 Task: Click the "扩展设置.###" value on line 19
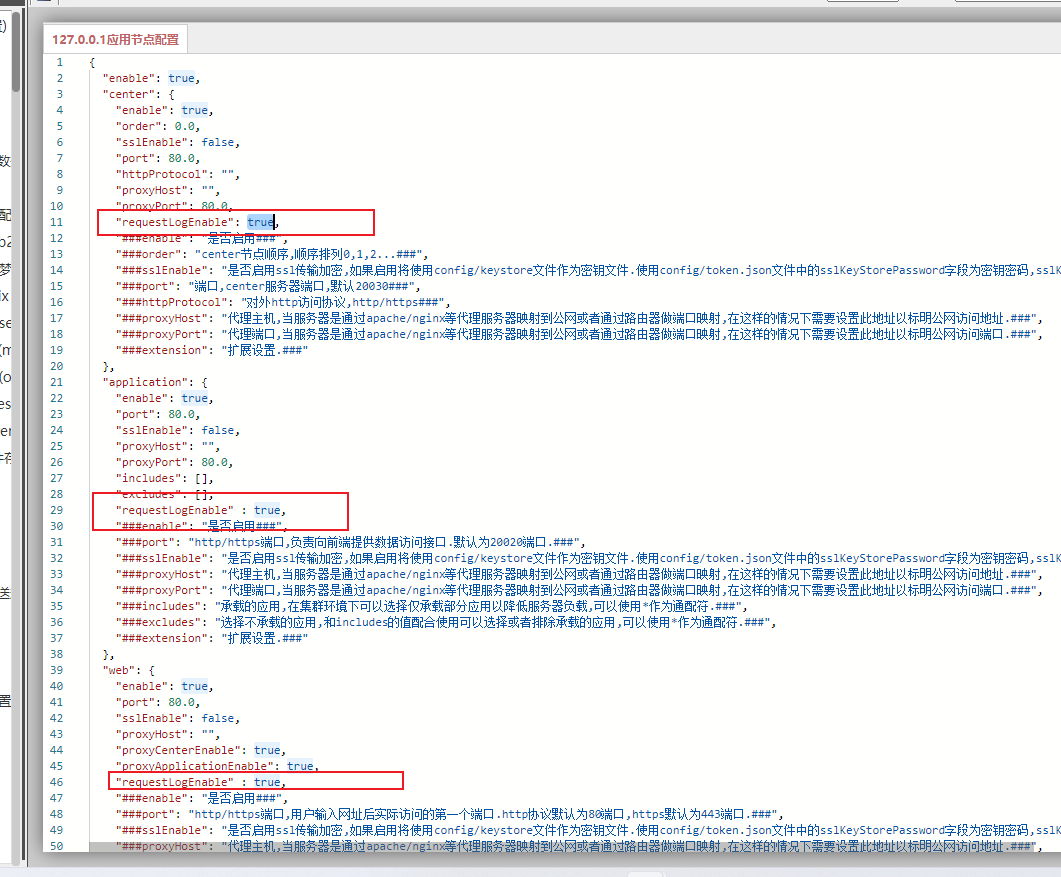(x=265, y=351)
